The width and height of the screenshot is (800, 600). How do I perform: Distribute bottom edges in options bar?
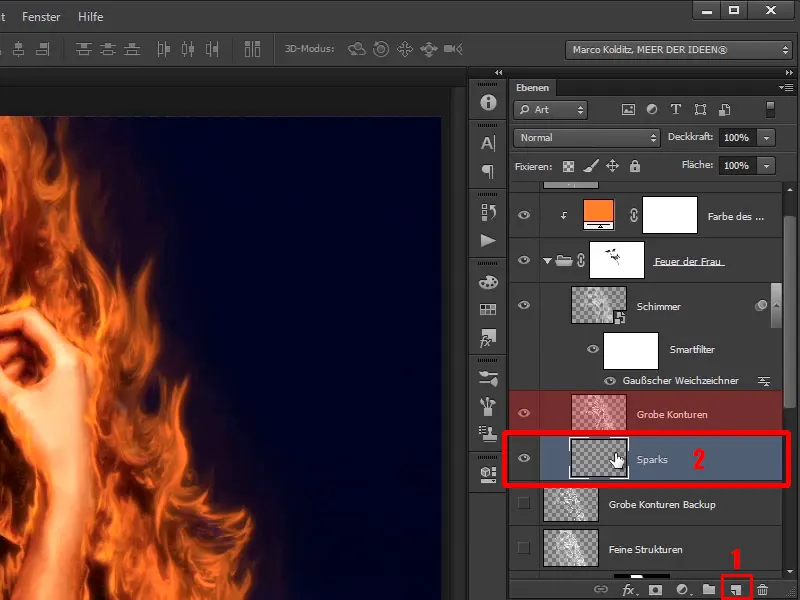tap(132, 49)
